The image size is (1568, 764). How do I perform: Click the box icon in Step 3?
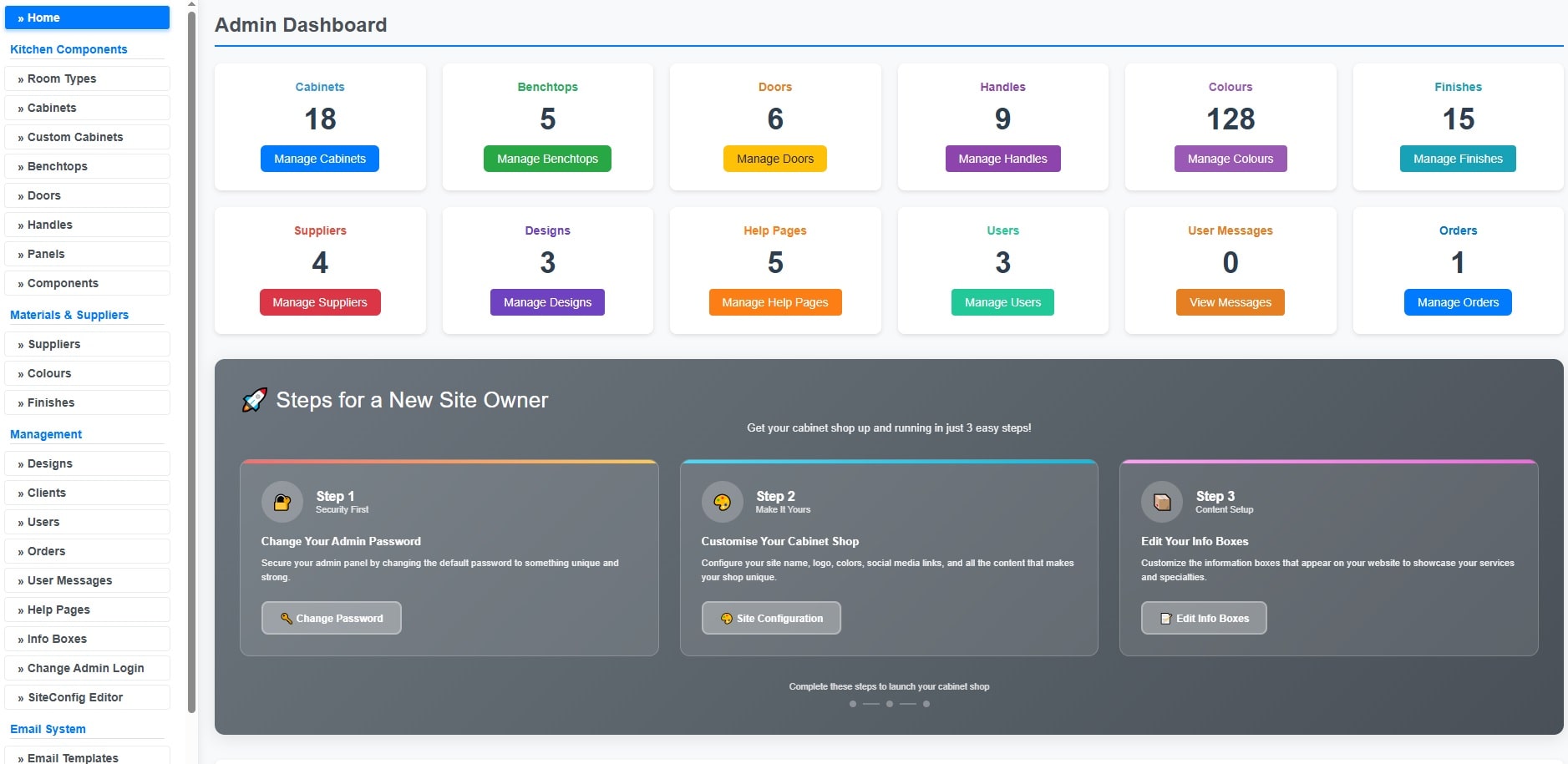pos(1161,502)
